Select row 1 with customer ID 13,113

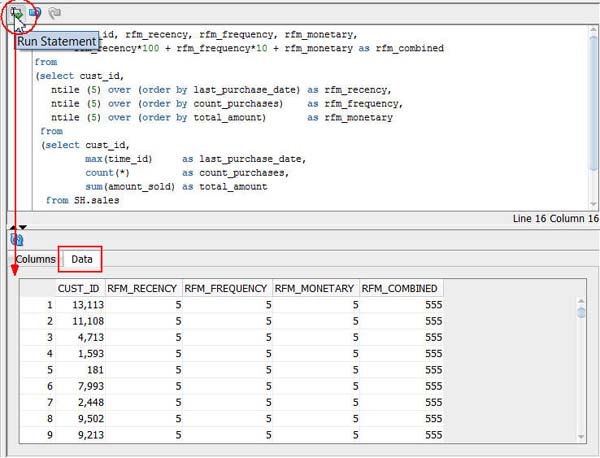point(79,305)
